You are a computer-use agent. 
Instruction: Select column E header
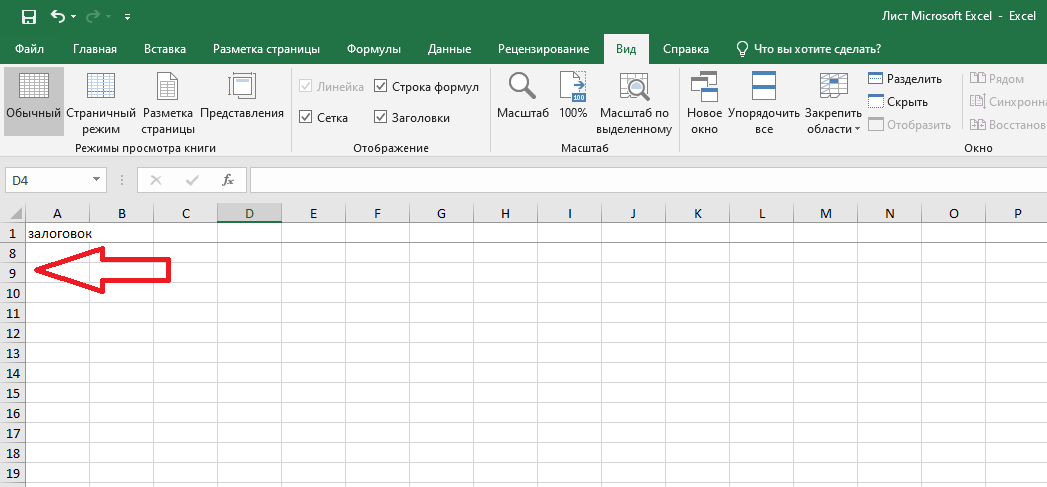313,214
